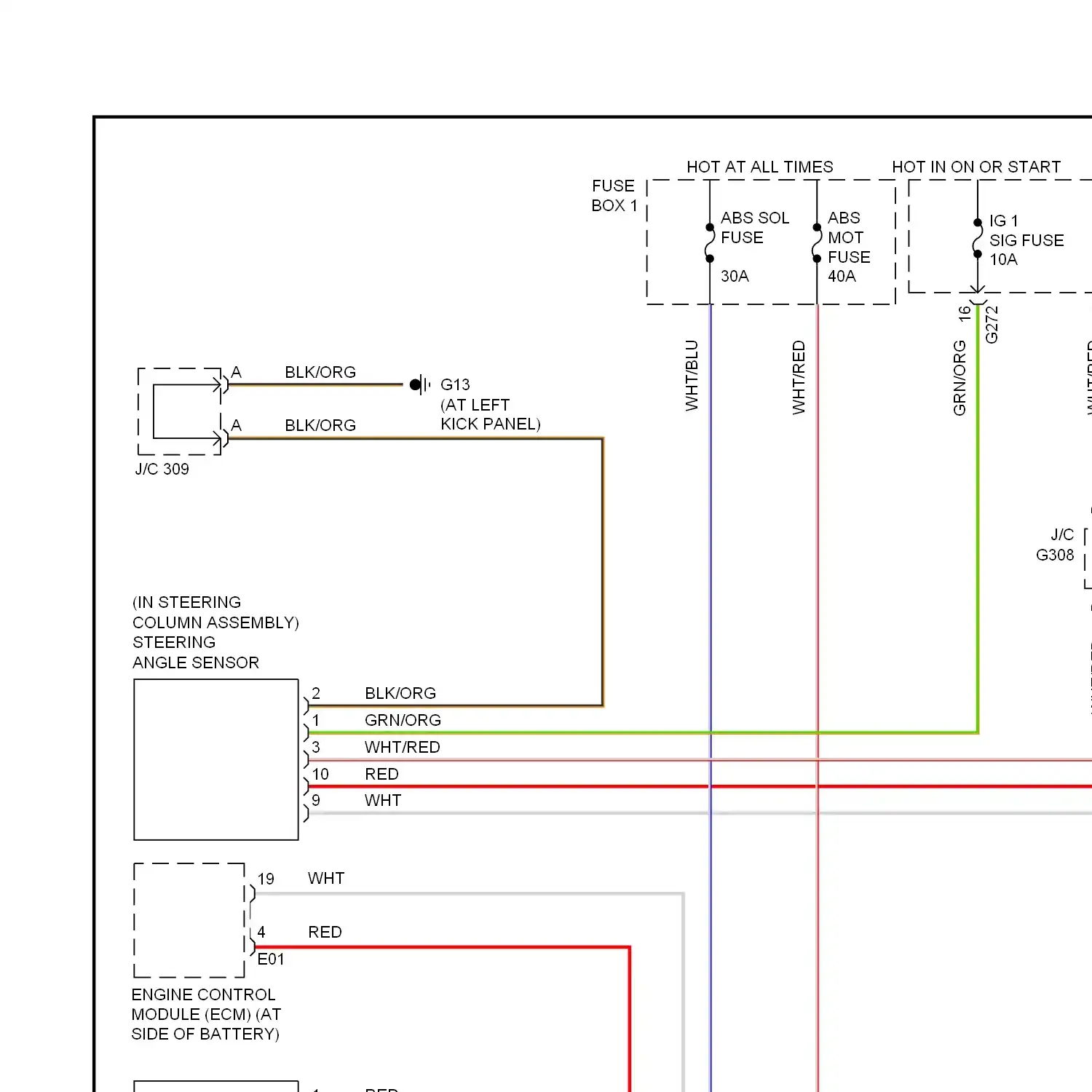Click the '40A' fuse rating
The height and width of the screenshot is (1092, 1092).
[842, 276]
